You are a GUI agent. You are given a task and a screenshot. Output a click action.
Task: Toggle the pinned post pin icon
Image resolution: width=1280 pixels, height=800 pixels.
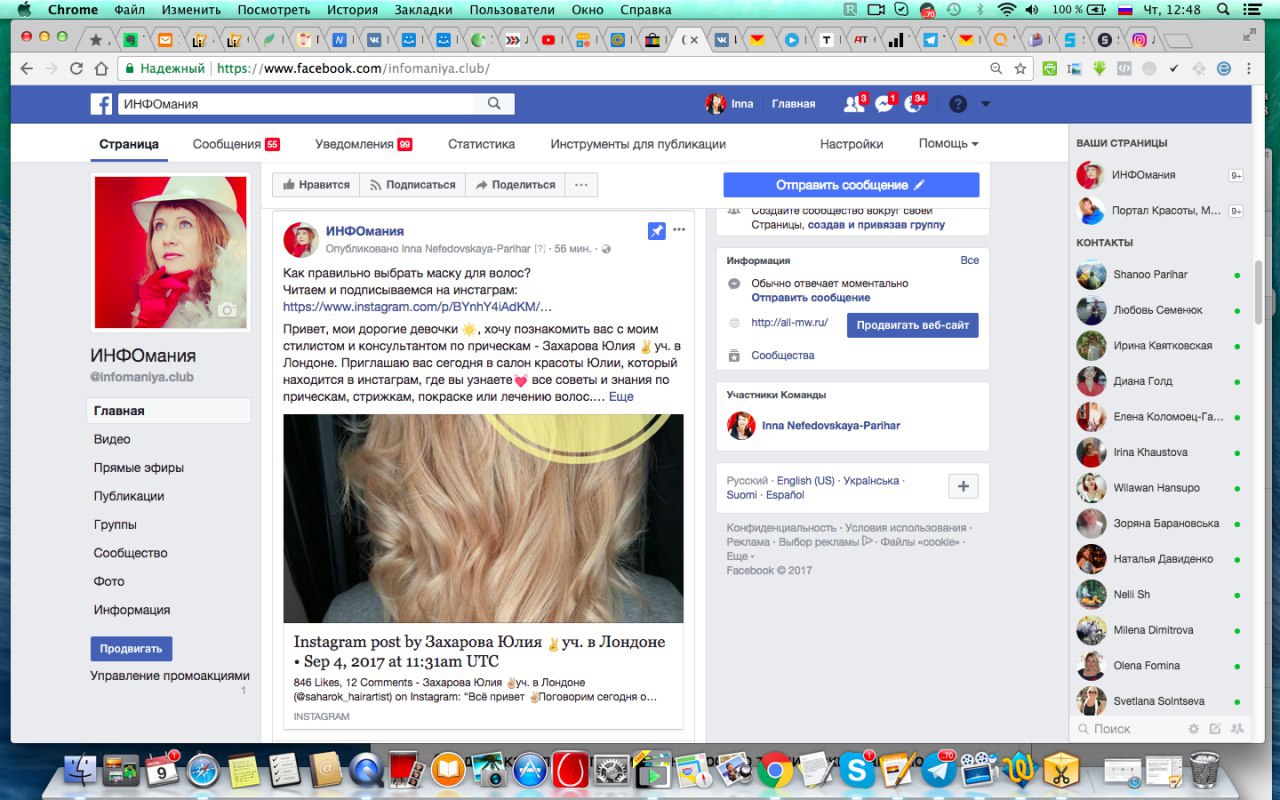click(x=656, y=231)
